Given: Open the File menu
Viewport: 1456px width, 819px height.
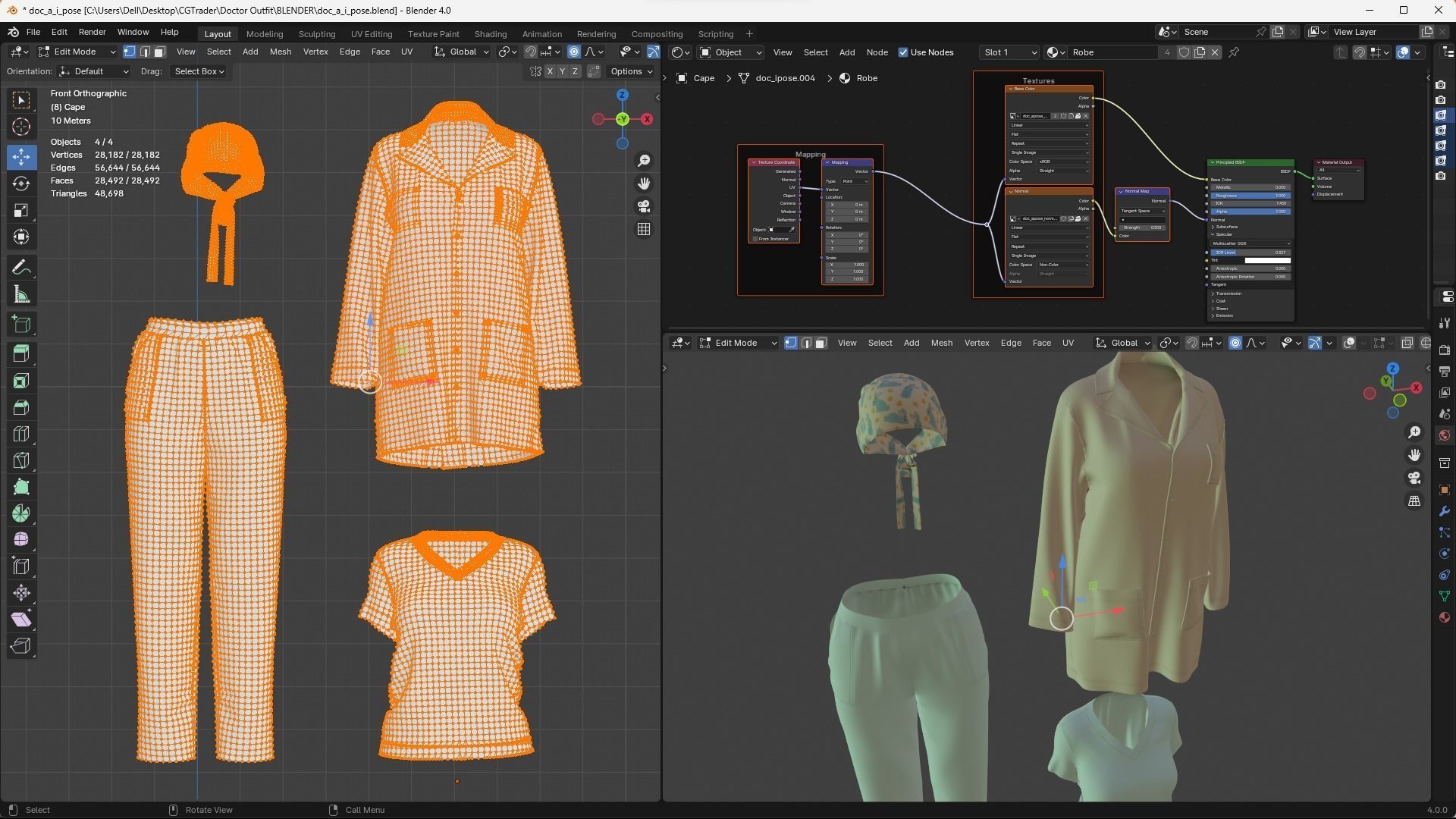Looking at the screenshot, I should [33, 33].
